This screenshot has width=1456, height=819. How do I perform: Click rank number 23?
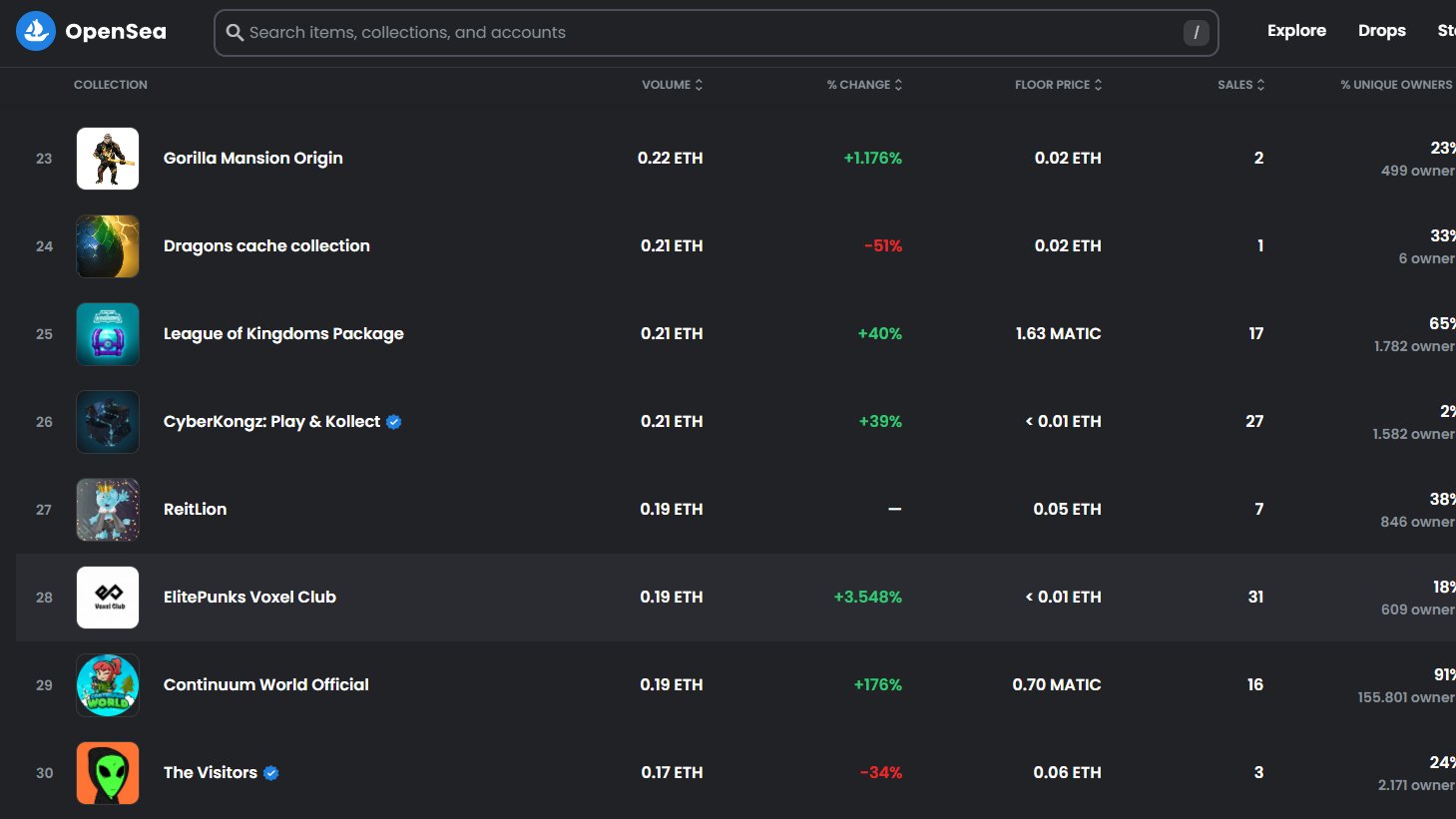[44, 158]
